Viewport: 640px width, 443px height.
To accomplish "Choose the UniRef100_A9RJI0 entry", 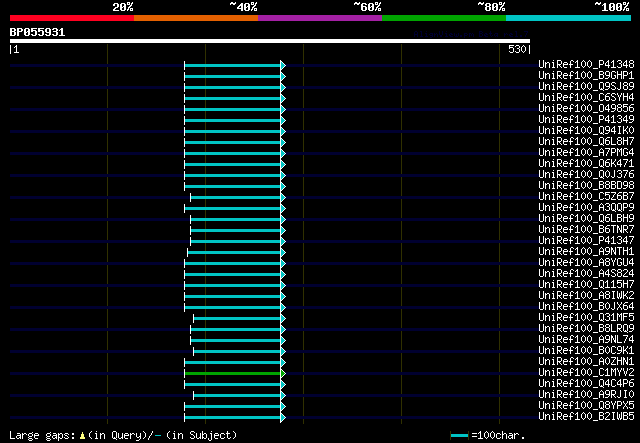I will 586,395.
